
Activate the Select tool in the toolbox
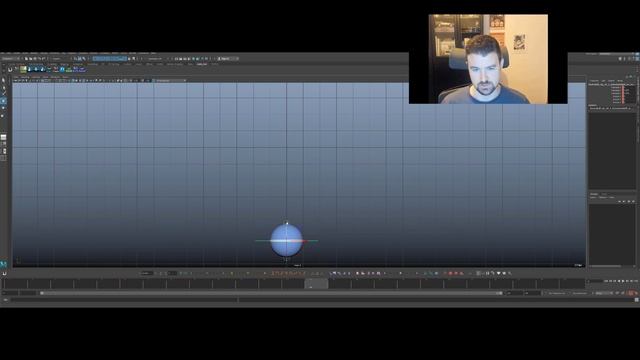coord(4,80)
